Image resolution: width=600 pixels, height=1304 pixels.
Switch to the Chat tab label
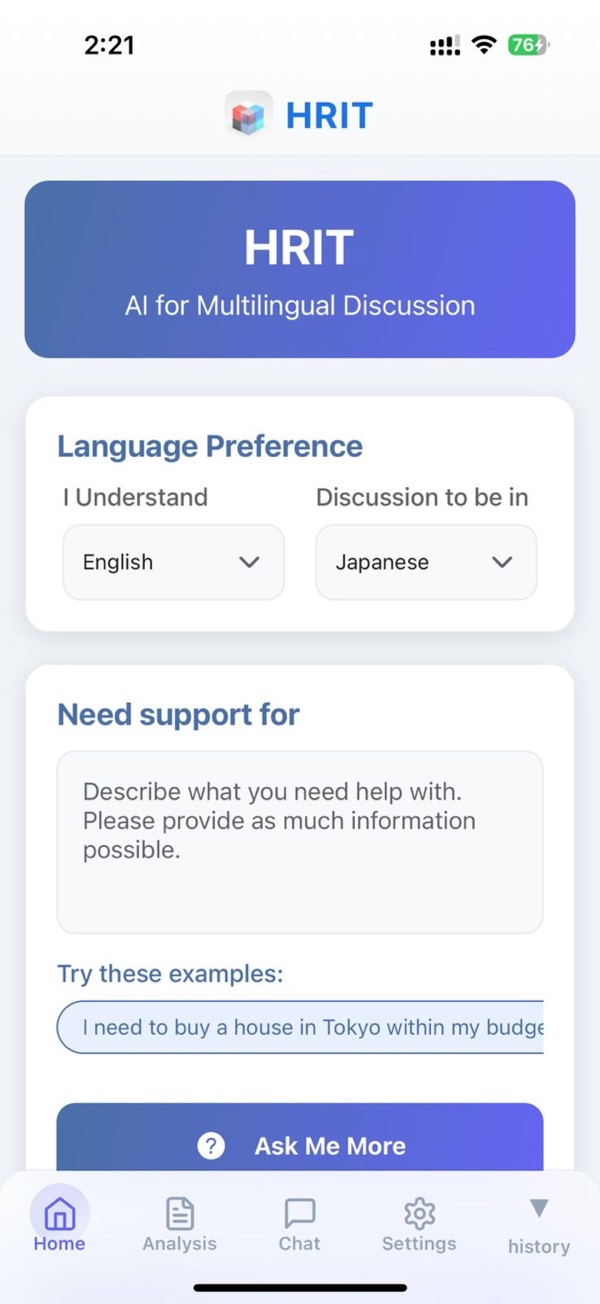[300, 1243]
